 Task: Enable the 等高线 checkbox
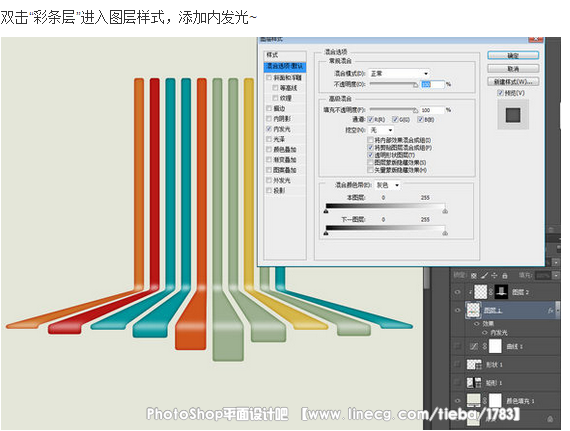coord(275,88)
